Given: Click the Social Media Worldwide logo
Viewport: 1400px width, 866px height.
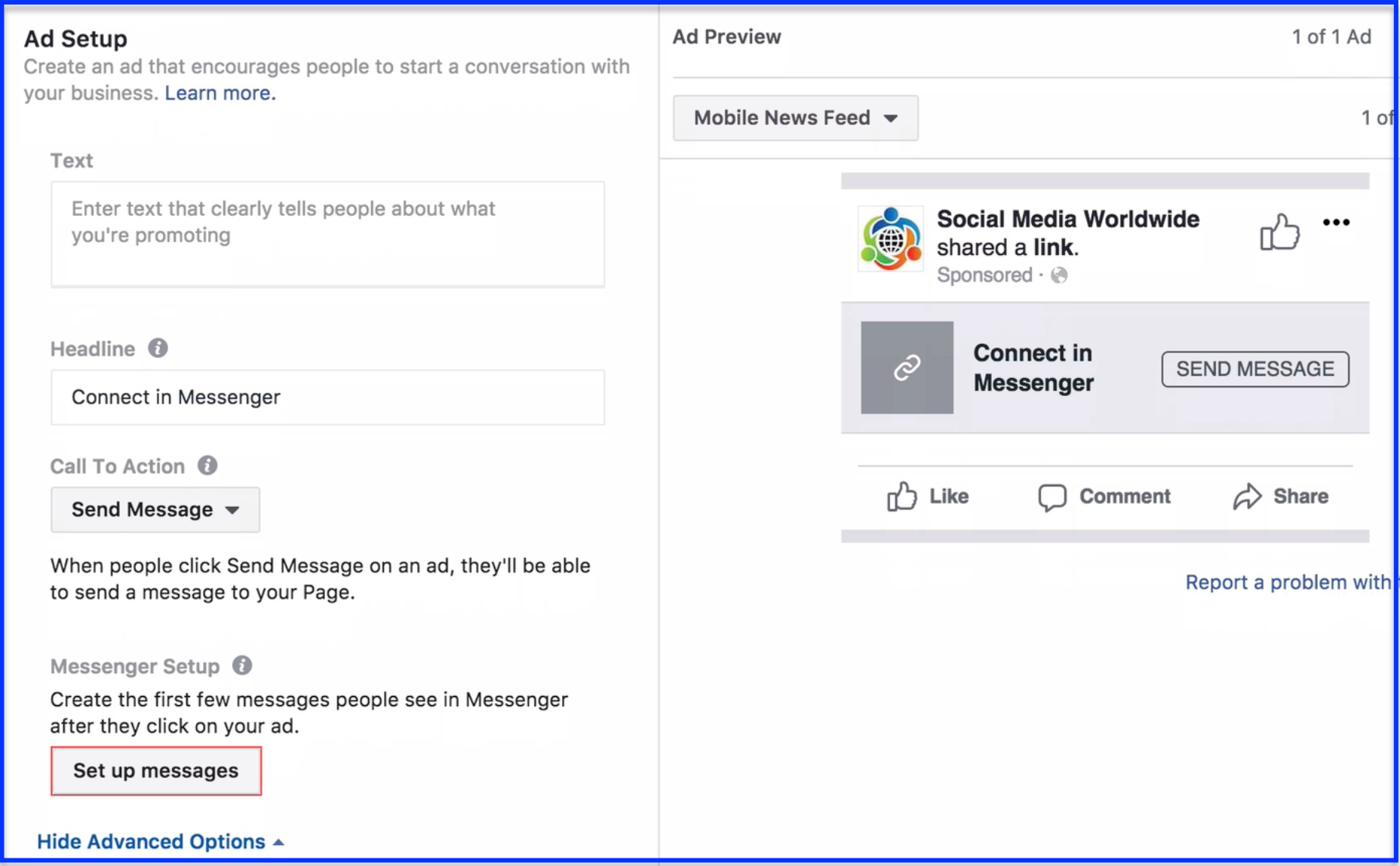Looking at the screenshot, I should (891, 238).
